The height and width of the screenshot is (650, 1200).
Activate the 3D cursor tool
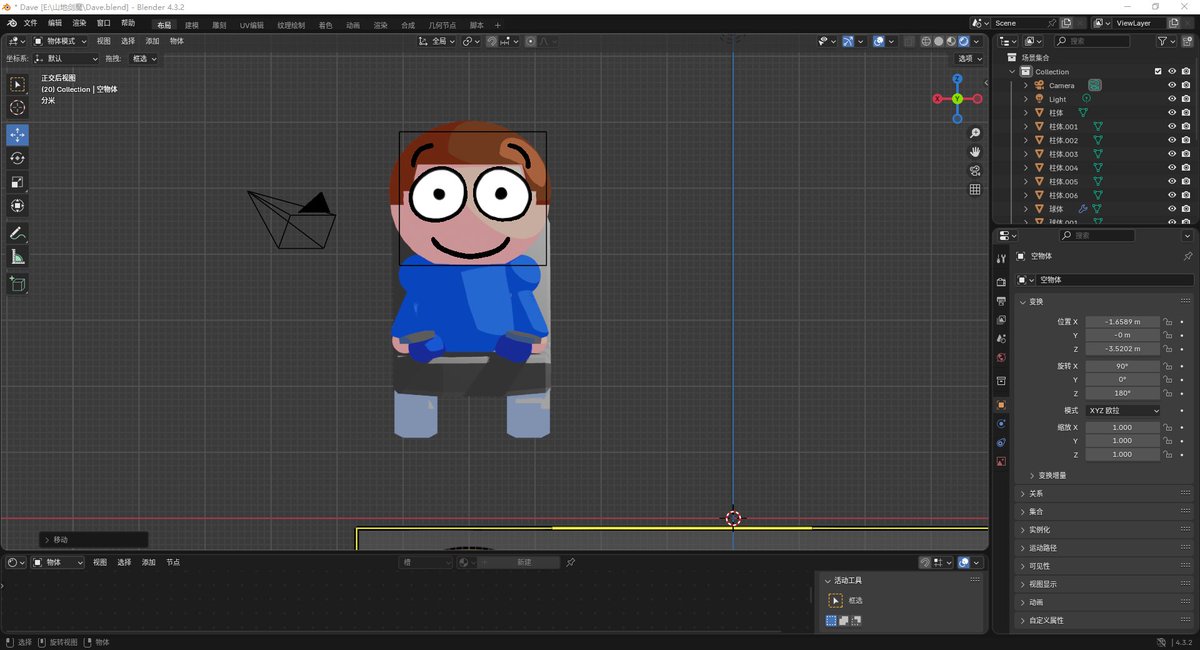[17, 108]
